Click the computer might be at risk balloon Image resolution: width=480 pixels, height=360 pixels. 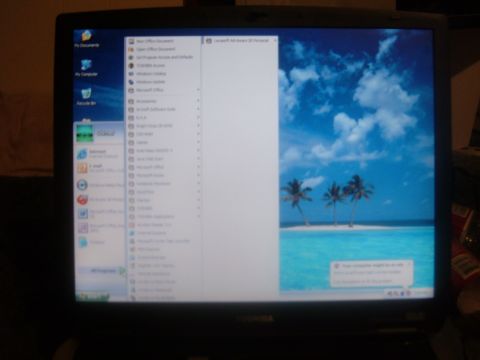[x=372, y=273]
